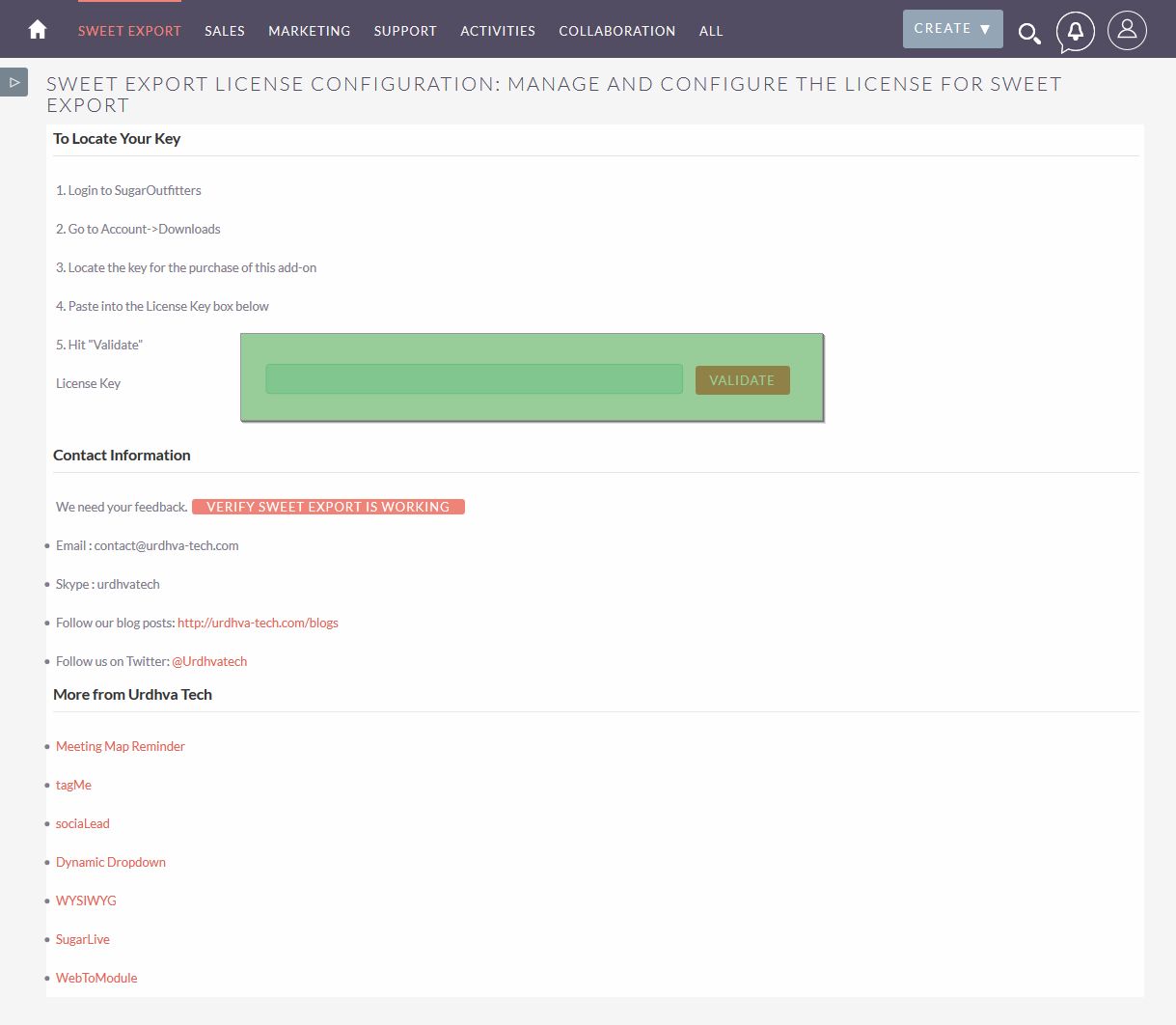This screenshot has height=1025, width=1176.
Task: Click Verify Sweet Export Is Working button
Action: [328, 507]
